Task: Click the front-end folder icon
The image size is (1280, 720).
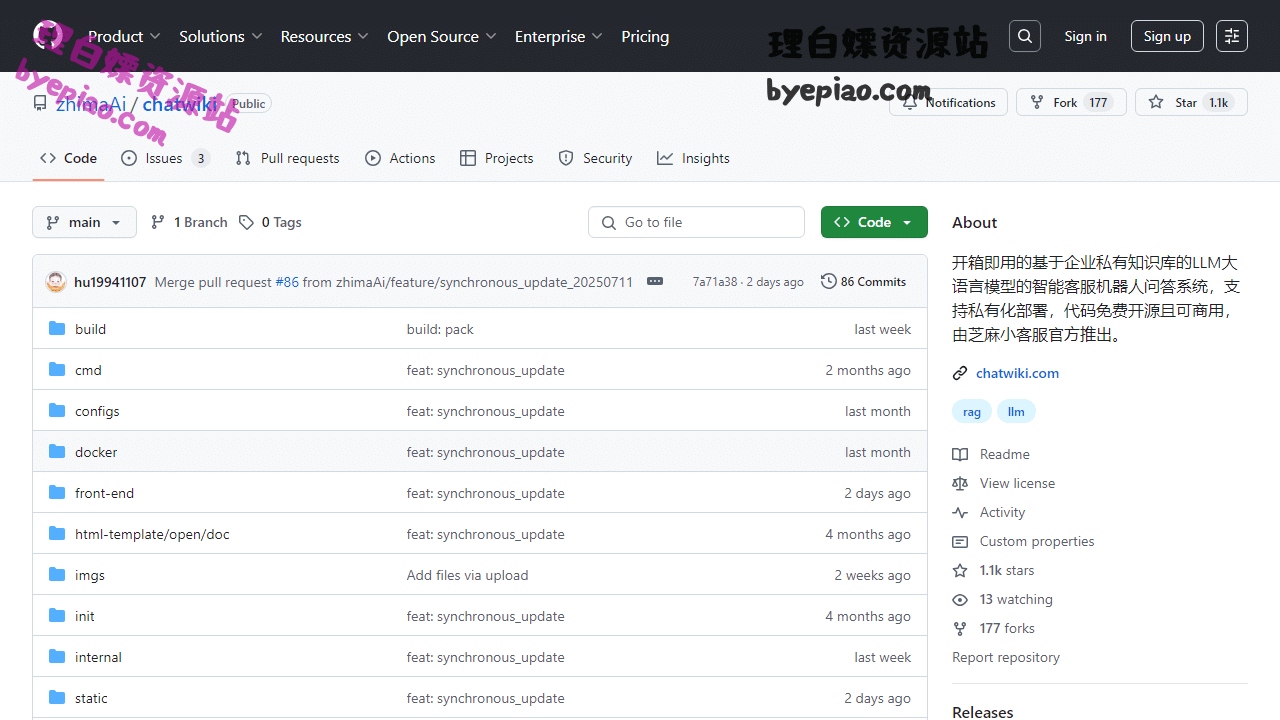Action: (57, 493)
